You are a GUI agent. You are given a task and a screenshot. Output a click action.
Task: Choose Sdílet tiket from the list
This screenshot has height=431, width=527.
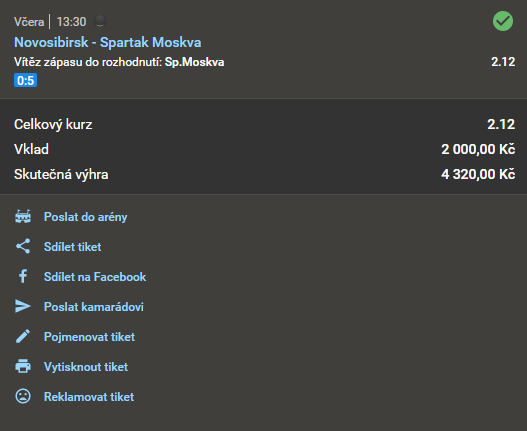(x=72, y=247)
